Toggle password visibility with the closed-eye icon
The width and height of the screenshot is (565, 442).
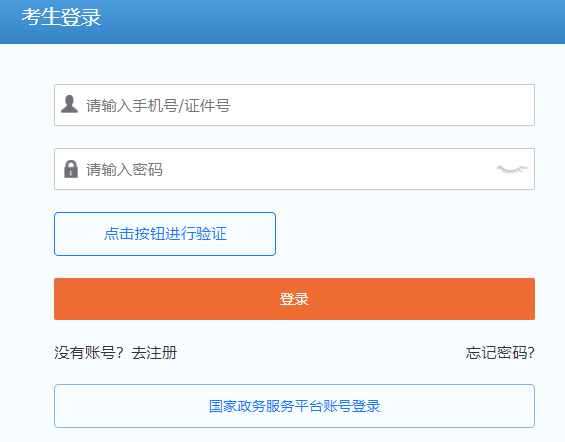[x=512, y=169]
